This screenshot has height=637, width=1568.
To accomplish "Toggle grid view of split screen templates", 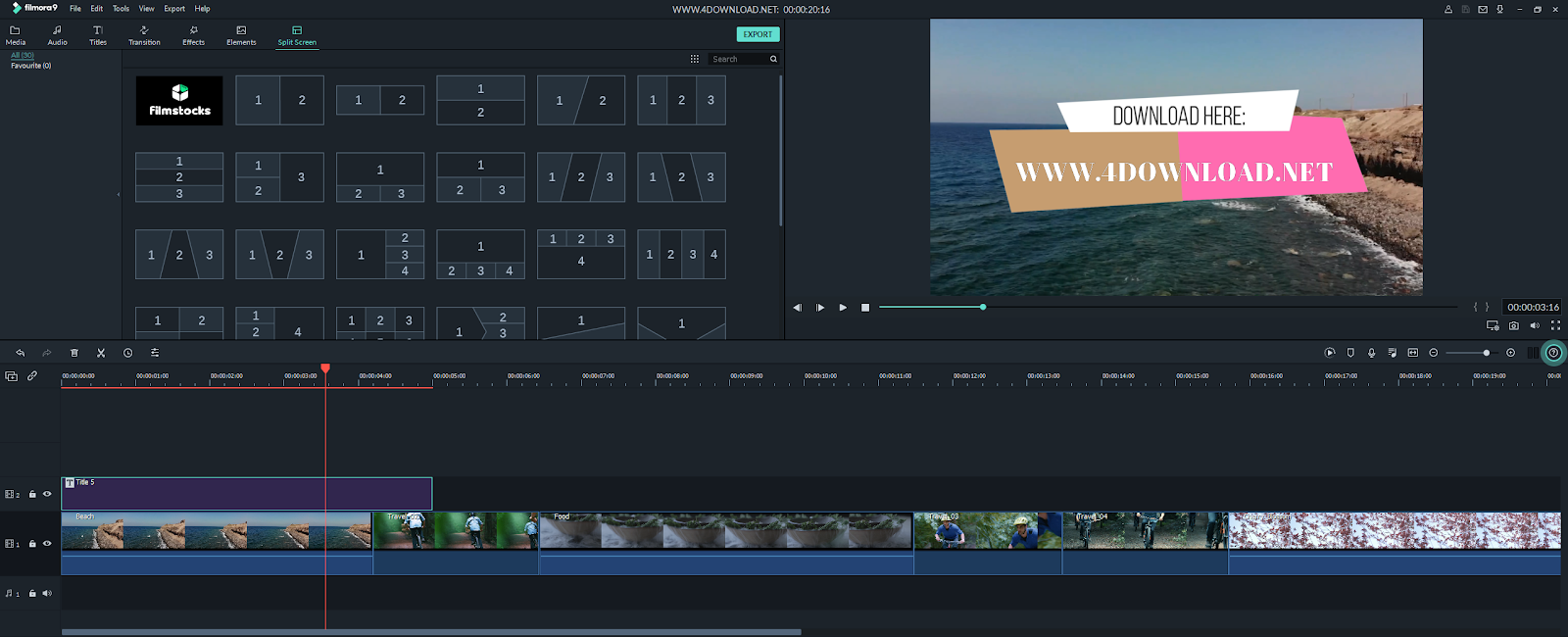I will (x=695, y=59).
